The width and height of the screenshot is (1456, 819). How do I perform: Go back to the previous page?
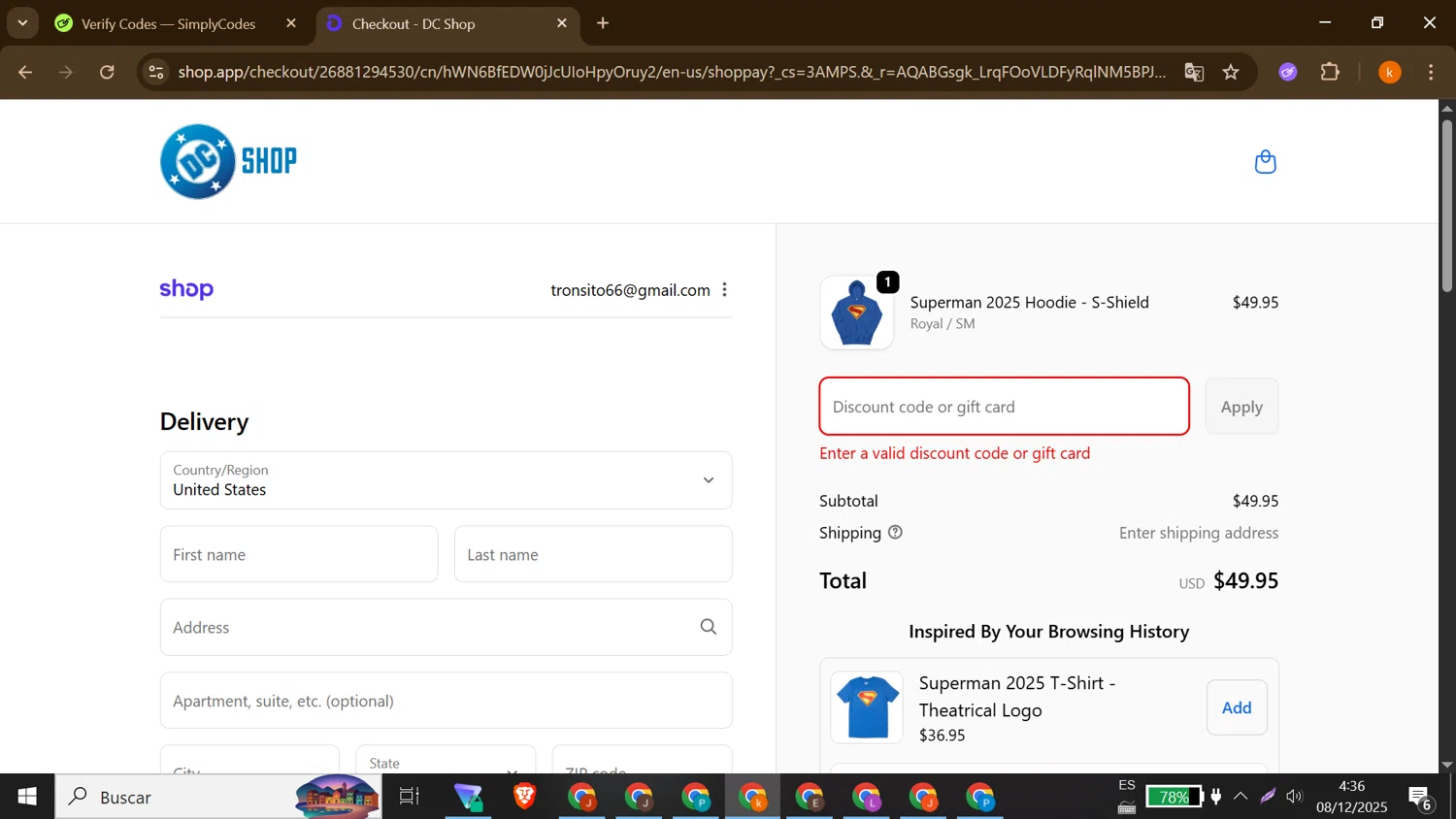(x=25, y=72)
